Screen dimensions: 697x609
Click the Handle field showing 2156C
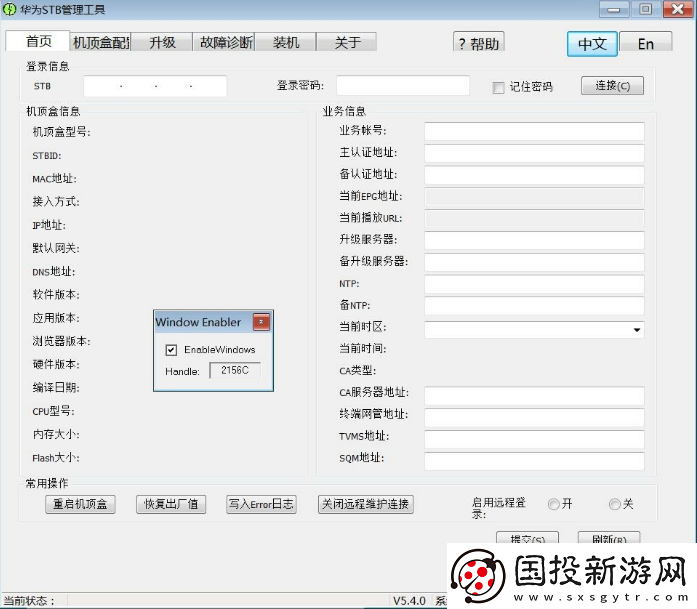tap(235, 370)
